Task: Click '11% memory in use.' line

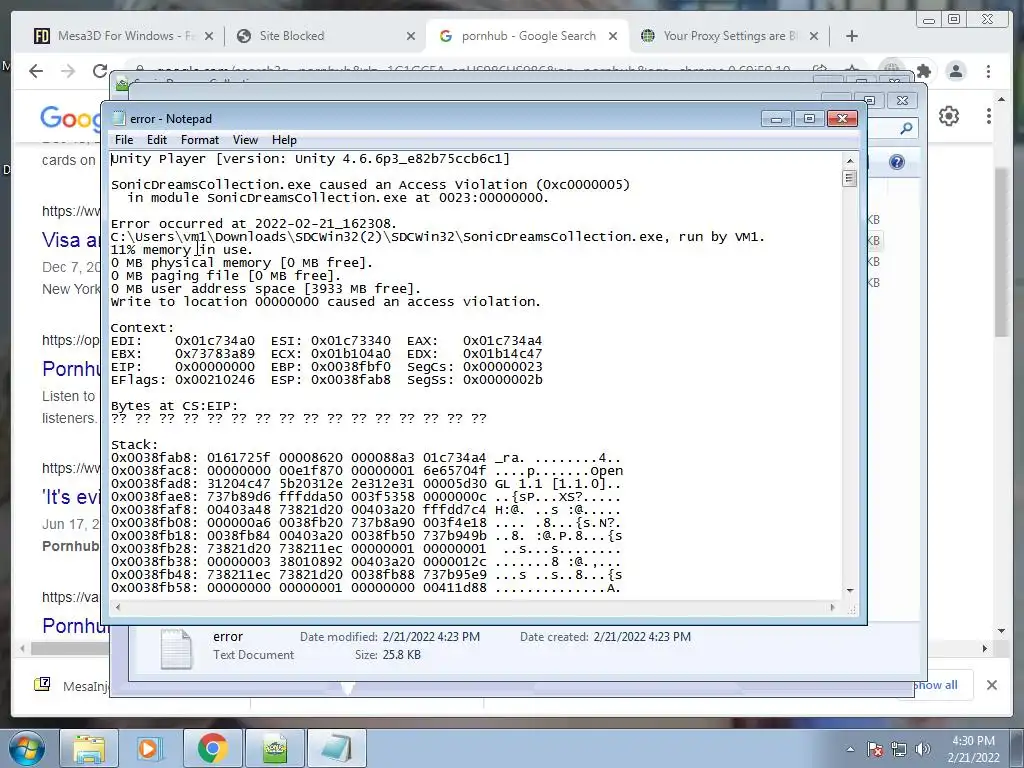Action: click(182, 249)
